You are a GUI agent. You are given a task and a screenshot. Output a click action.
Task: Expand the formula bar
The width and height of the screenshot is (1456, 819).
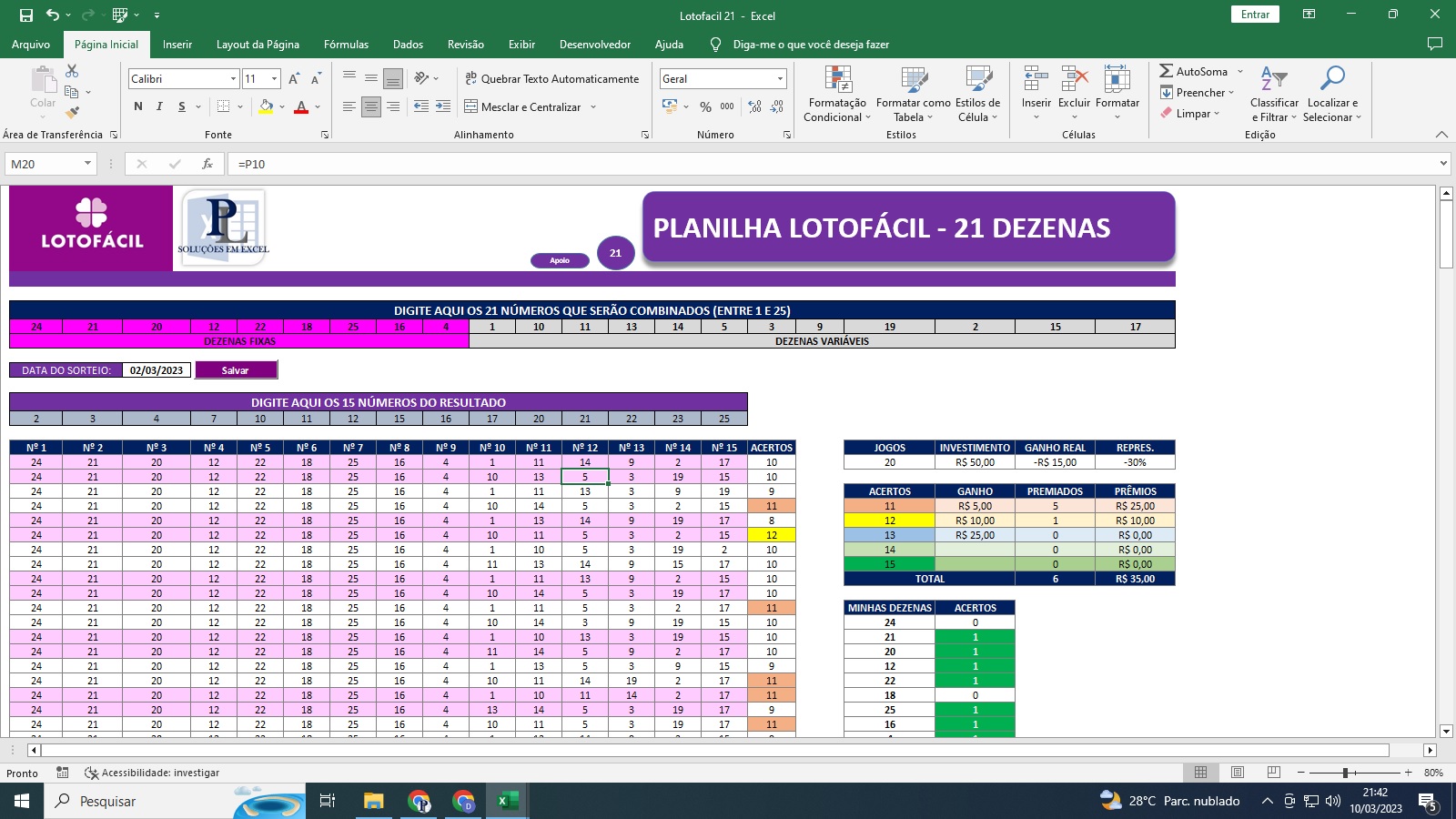pos(1443,164)
